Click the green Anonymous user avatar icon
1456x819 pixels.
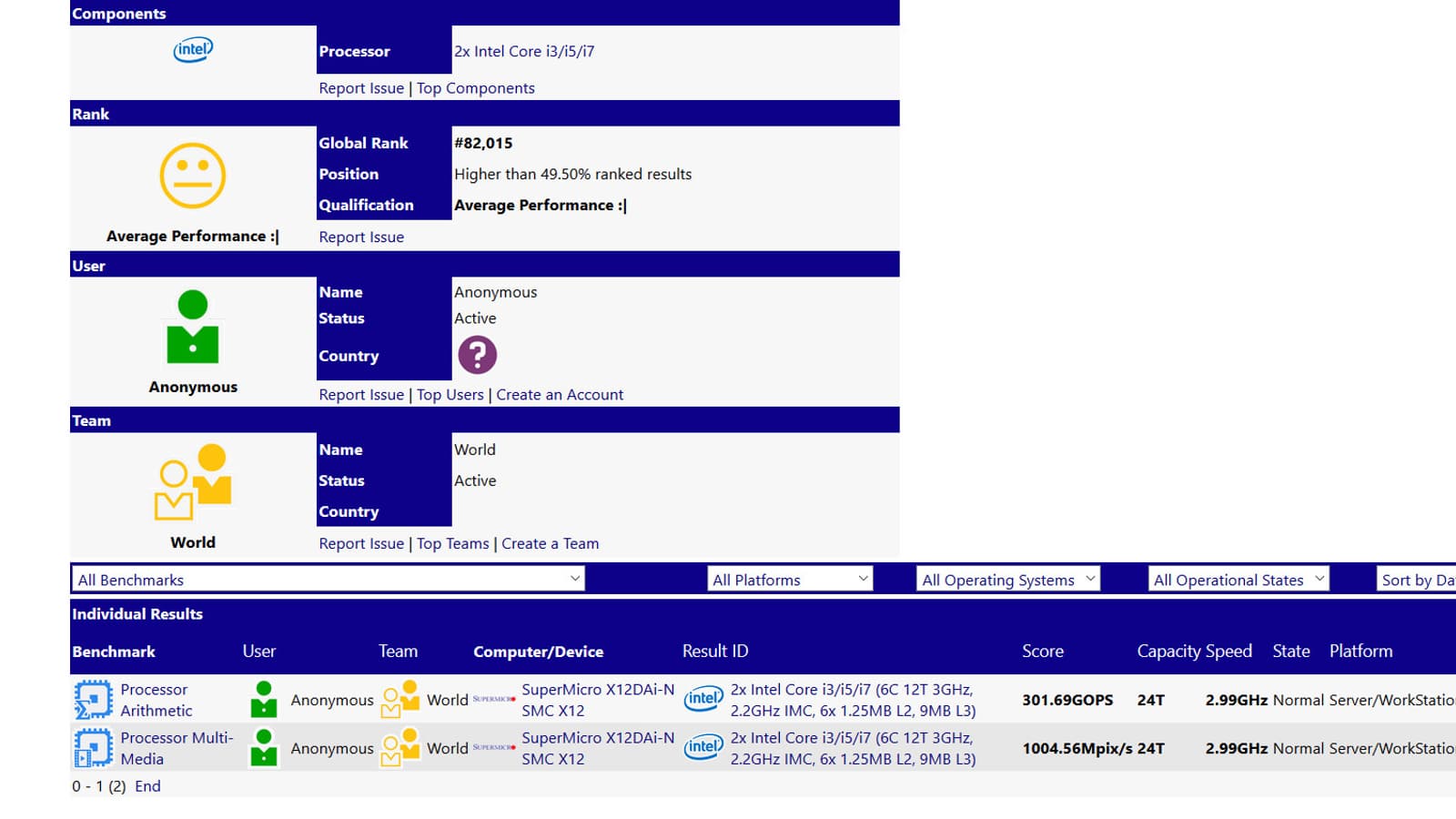pos(193,327)
